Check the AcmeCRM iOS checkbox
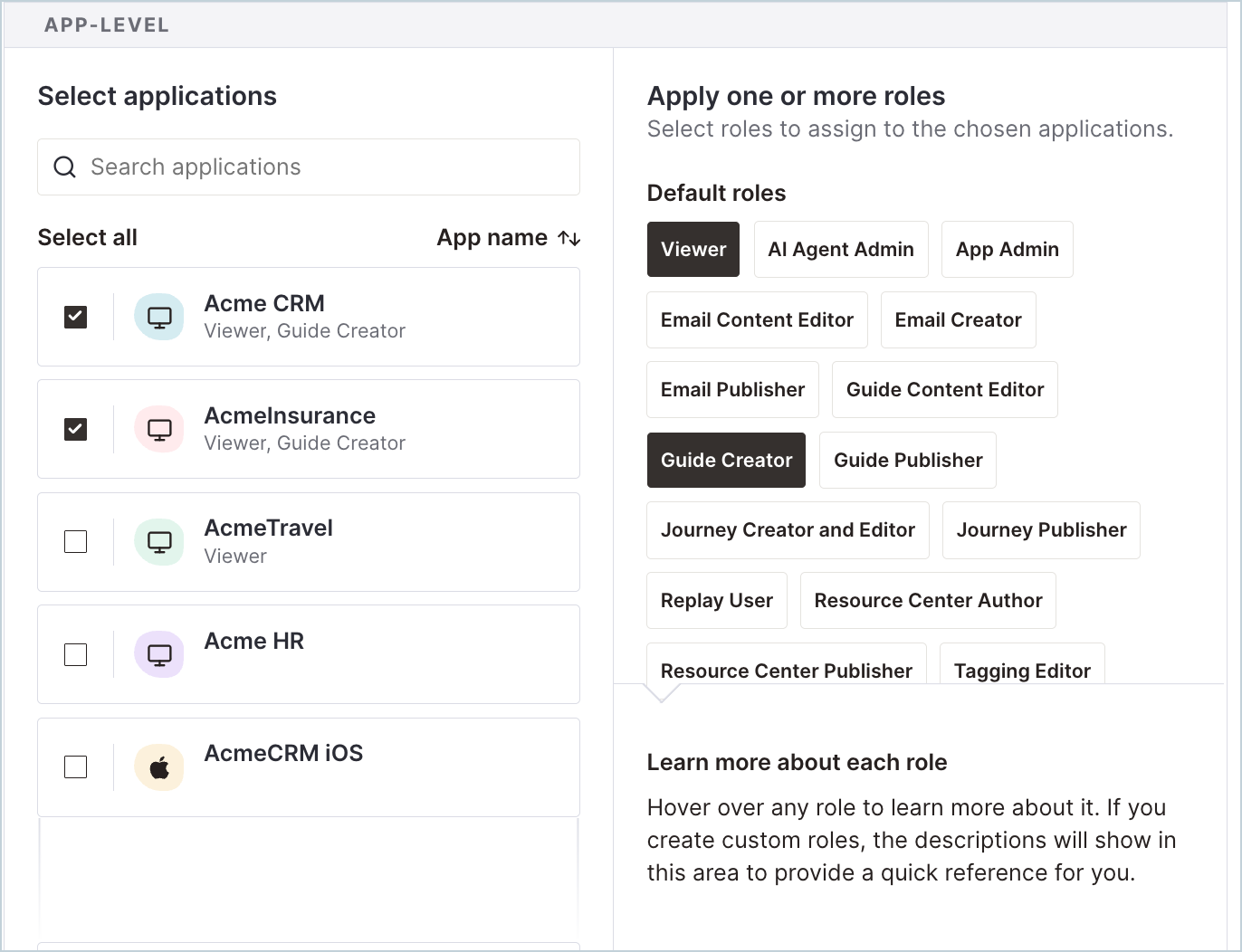The height and width of the screenshot is (952, 1242). point(76,767)
